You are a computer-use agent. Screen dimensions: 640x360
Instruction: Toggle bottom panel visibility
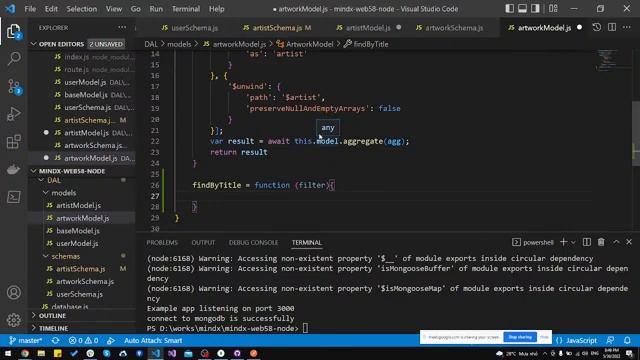point(522,9)
